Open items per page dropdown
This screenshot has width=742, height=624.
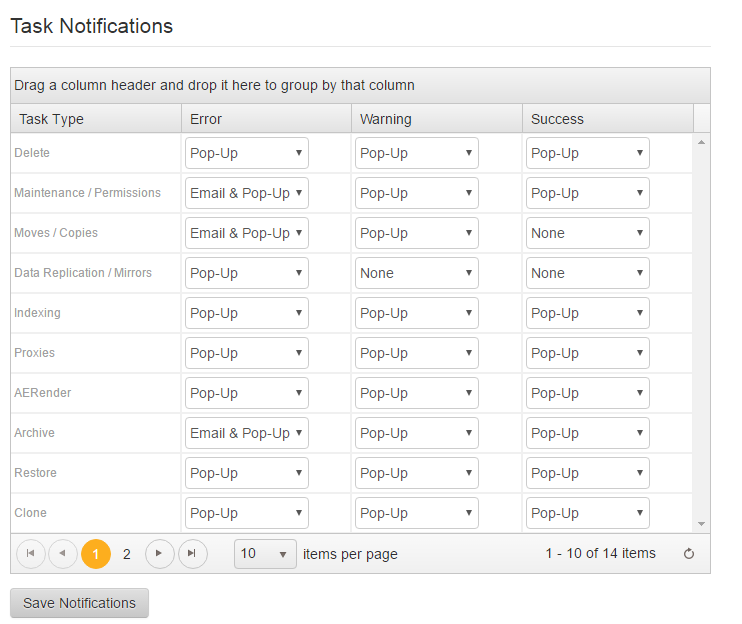265,554
